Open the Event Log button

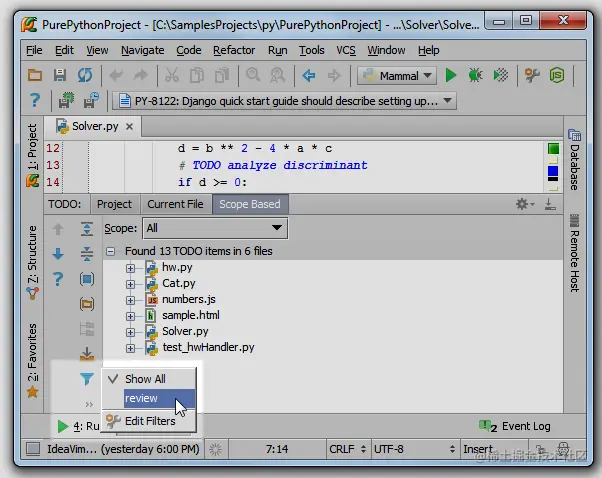coord(514,426)
